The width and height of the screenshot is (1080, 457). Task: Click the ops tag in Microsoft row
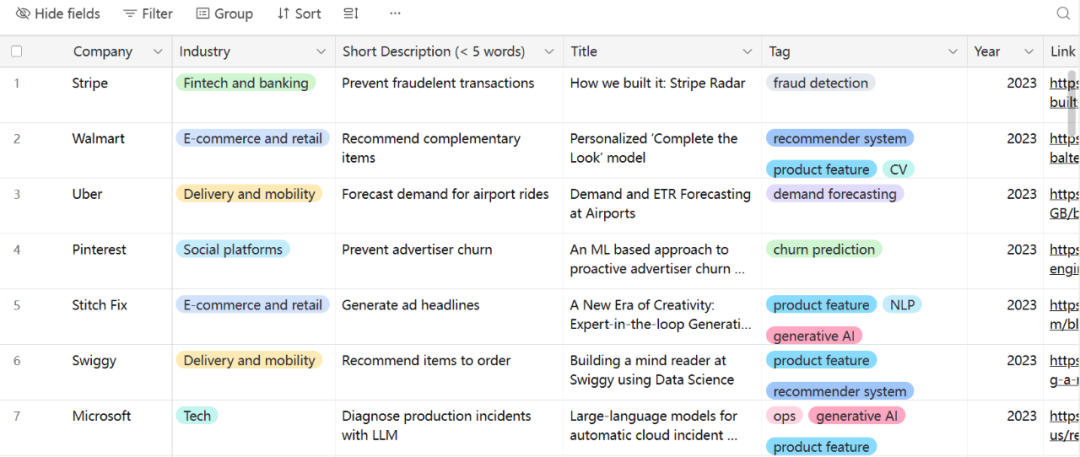pos(785,416)
